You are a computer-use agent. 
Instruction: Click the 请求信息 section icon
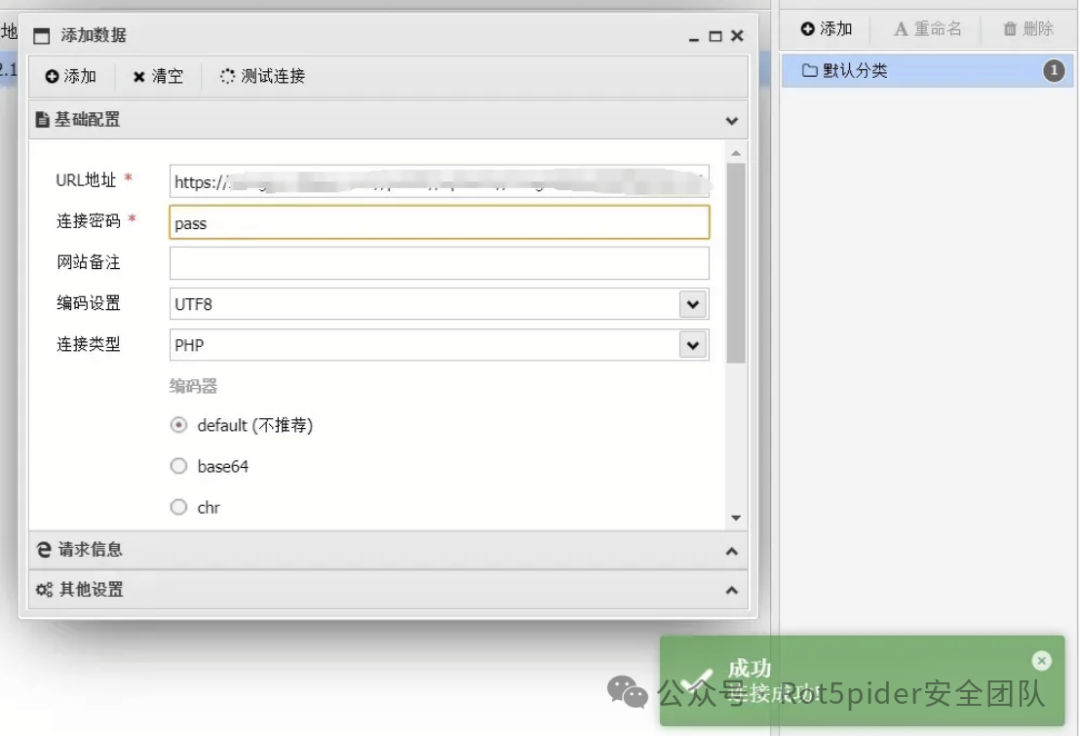(43, 549)
